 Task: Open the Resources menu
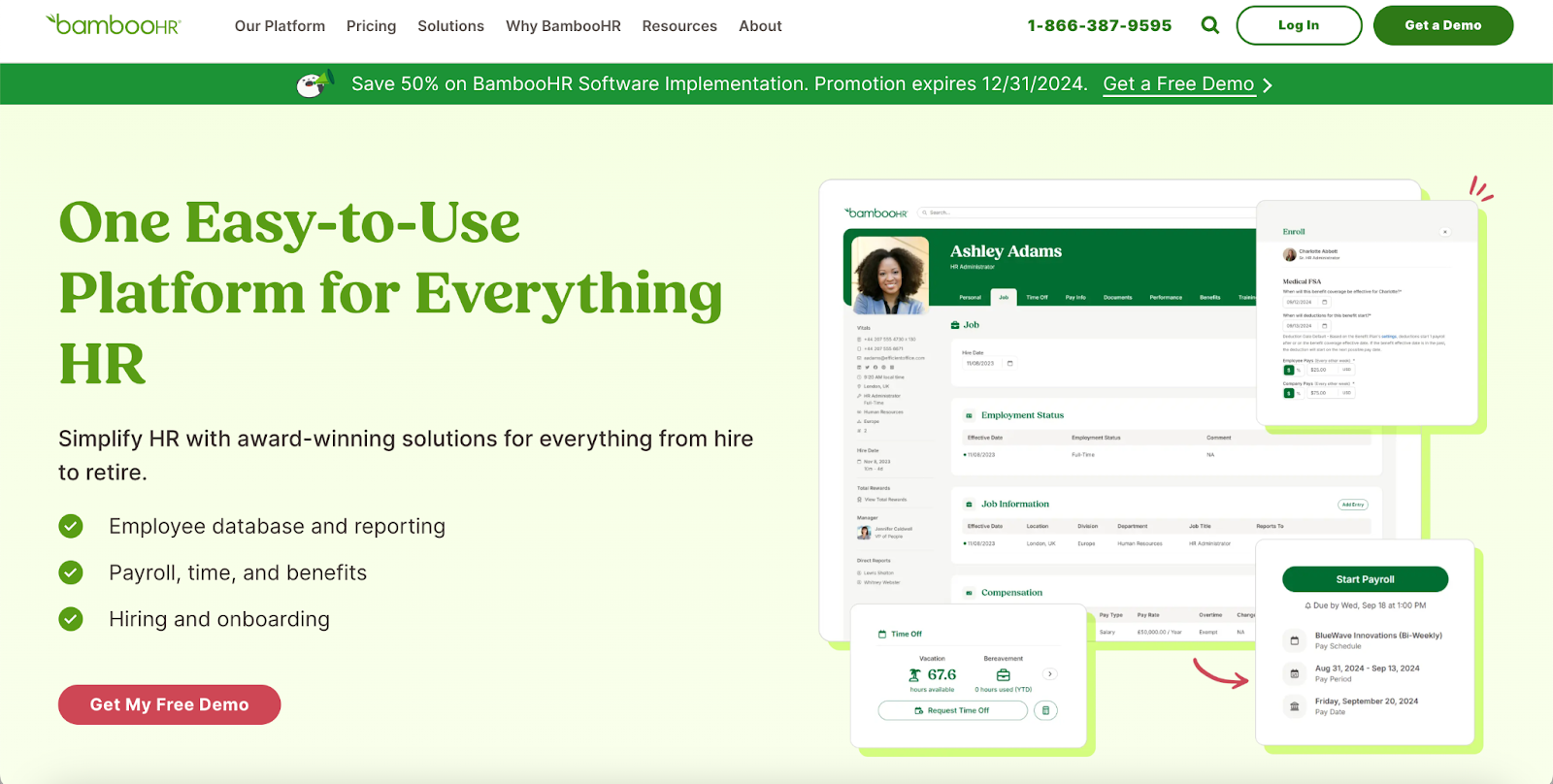(x=679, y=26)
